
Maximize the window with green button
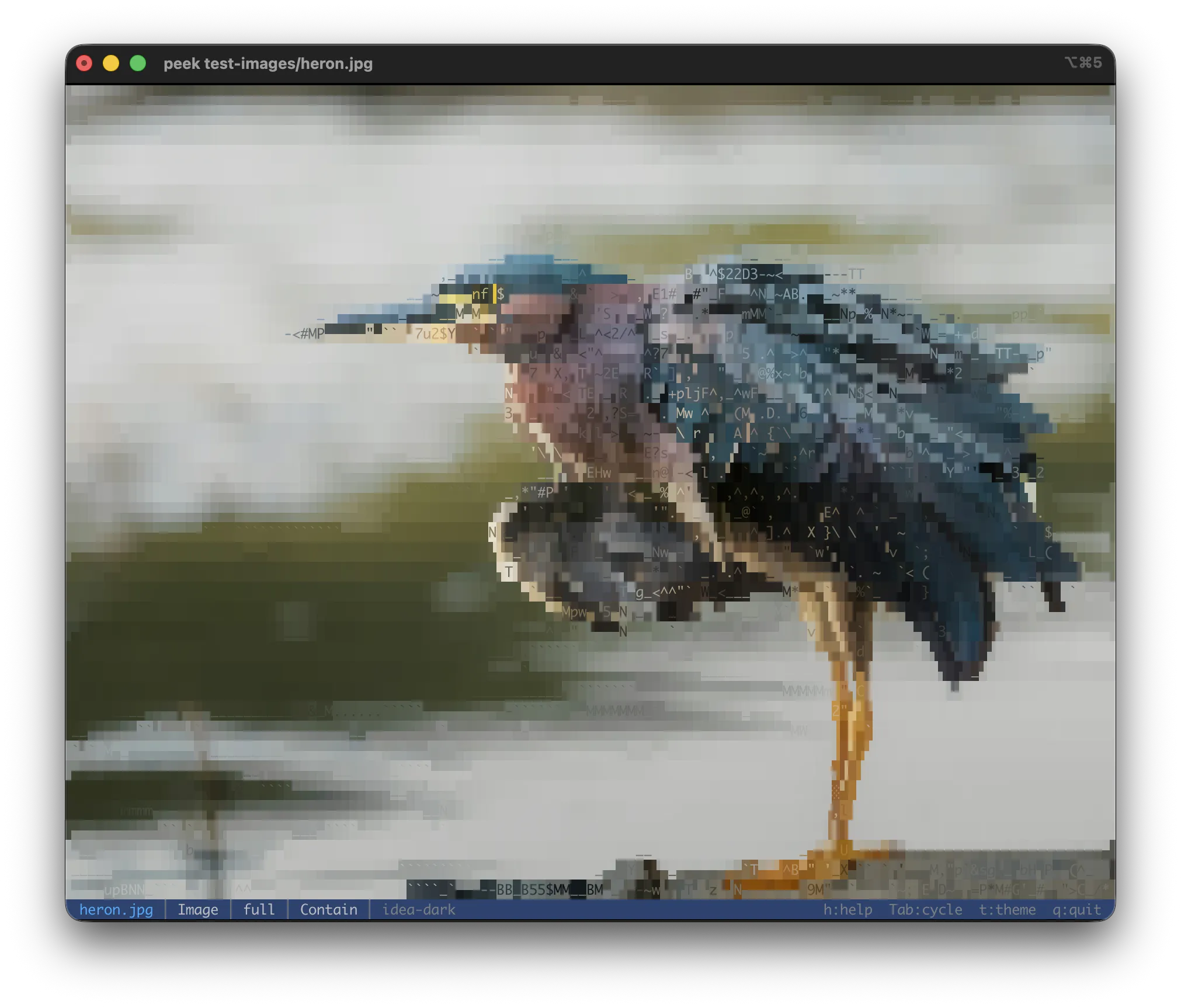138,63
